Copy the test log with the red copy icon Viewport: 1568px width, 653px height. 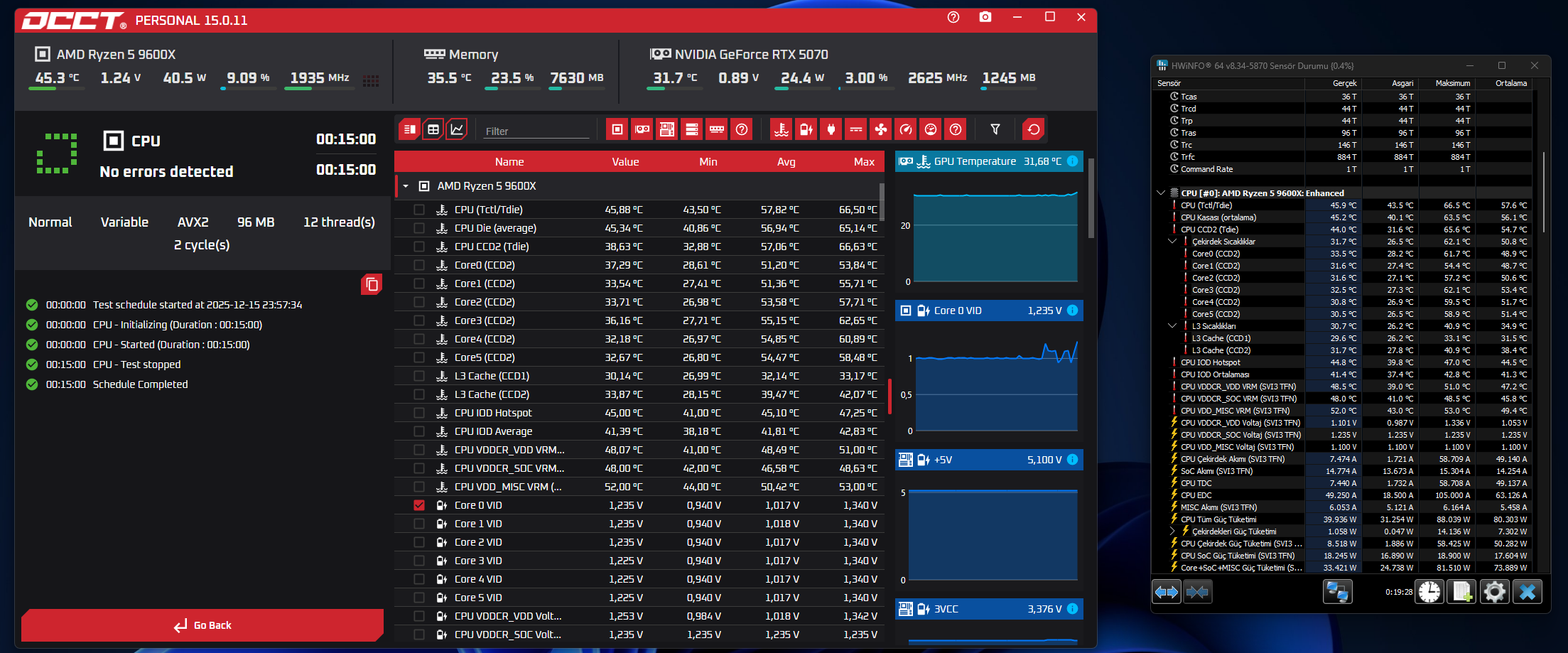[x=372, y=284]
